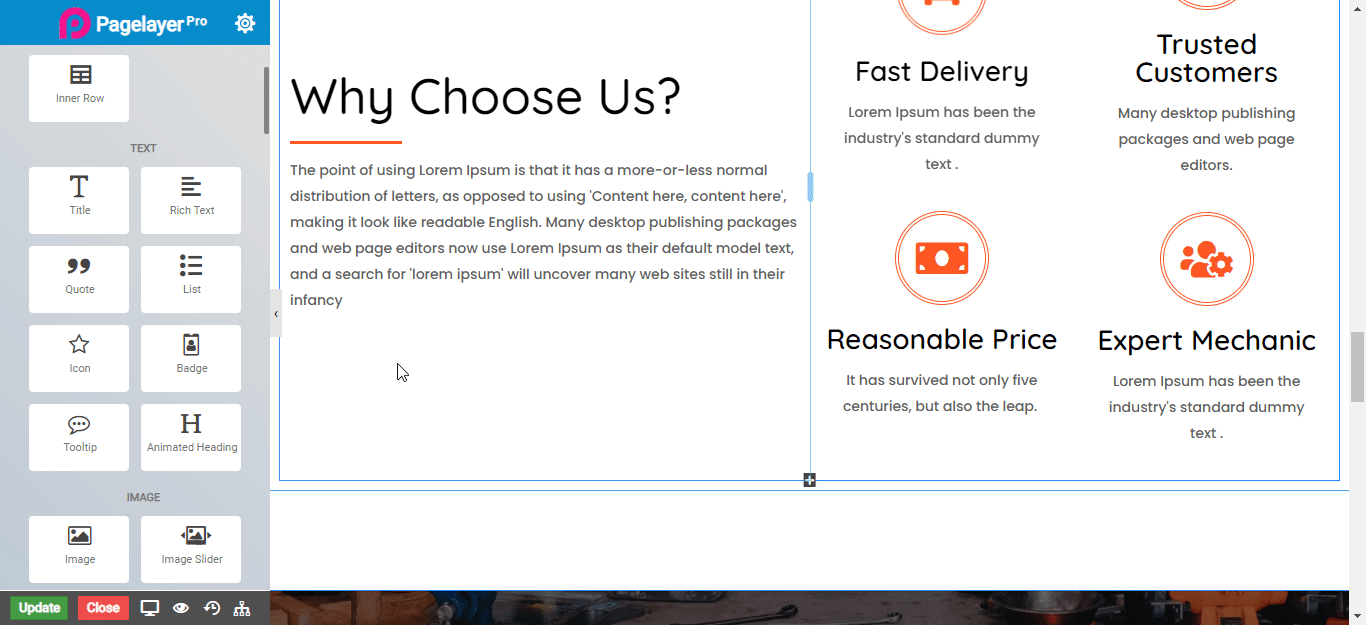Open Pagelayer settings gear
The height and width of the screenshot is (625, 1366).
pyautogui.click(x=245, y=23)
